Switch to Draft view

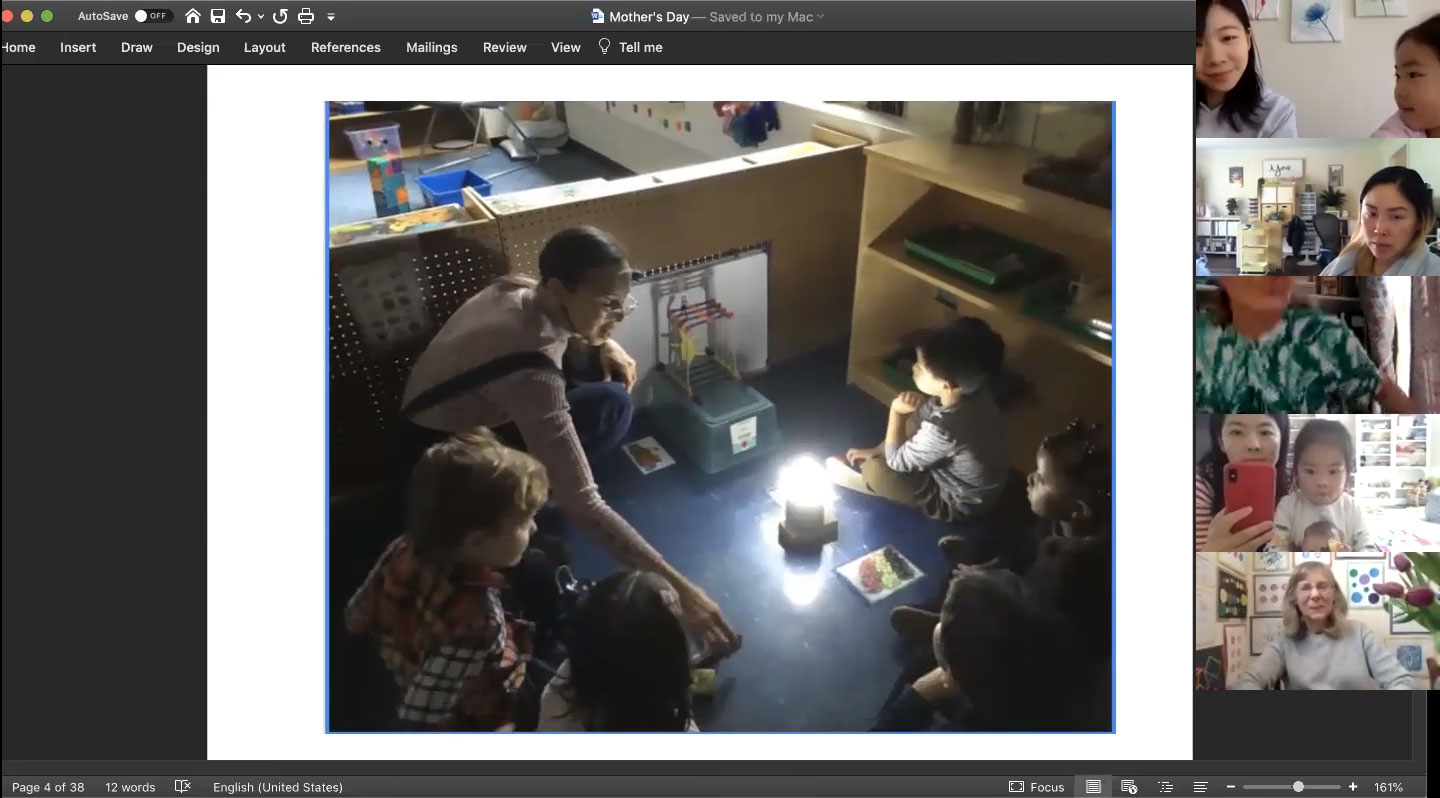pos(1201,787)
